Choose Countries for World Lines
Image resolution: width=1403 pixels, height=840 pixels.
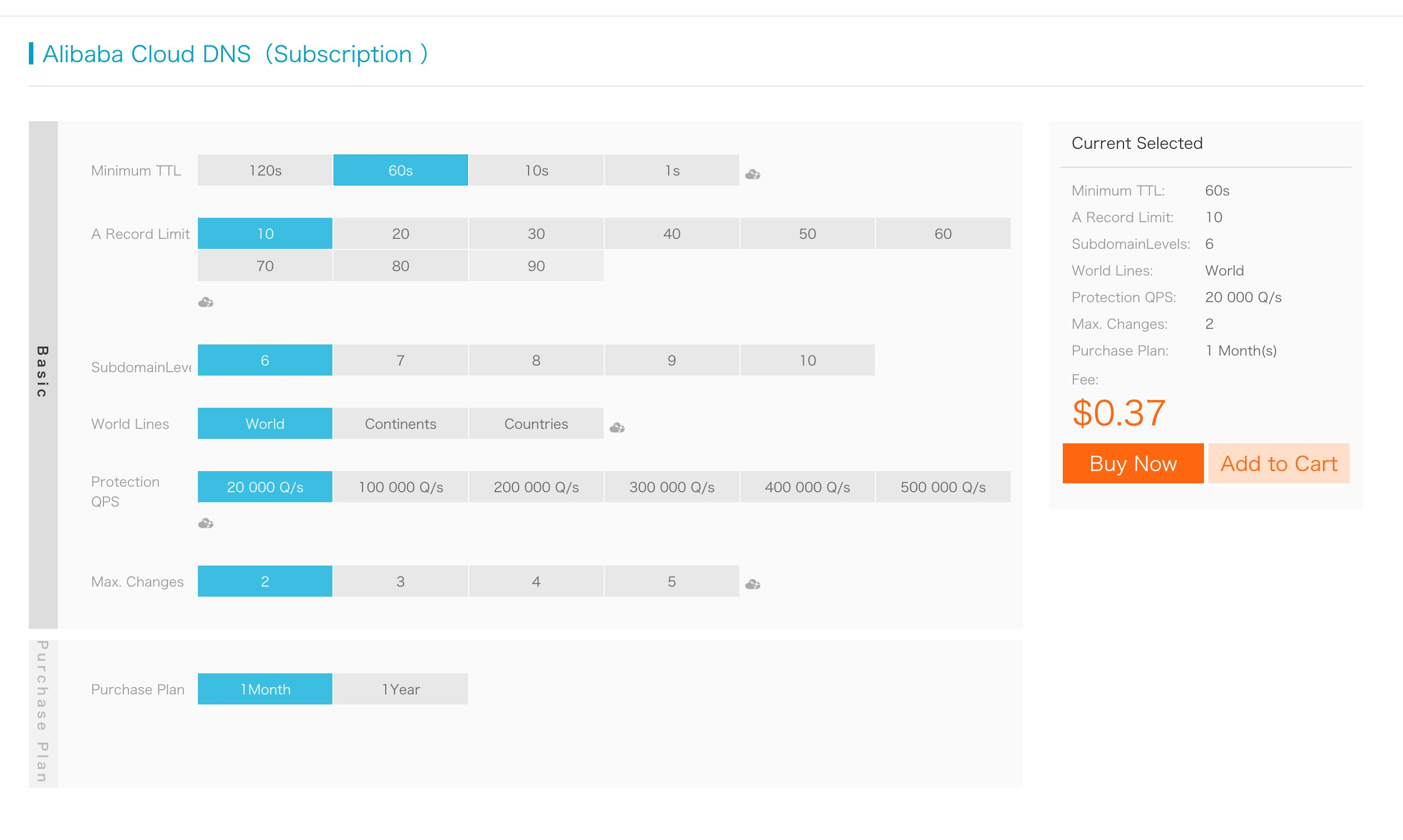tap(536, 424)
